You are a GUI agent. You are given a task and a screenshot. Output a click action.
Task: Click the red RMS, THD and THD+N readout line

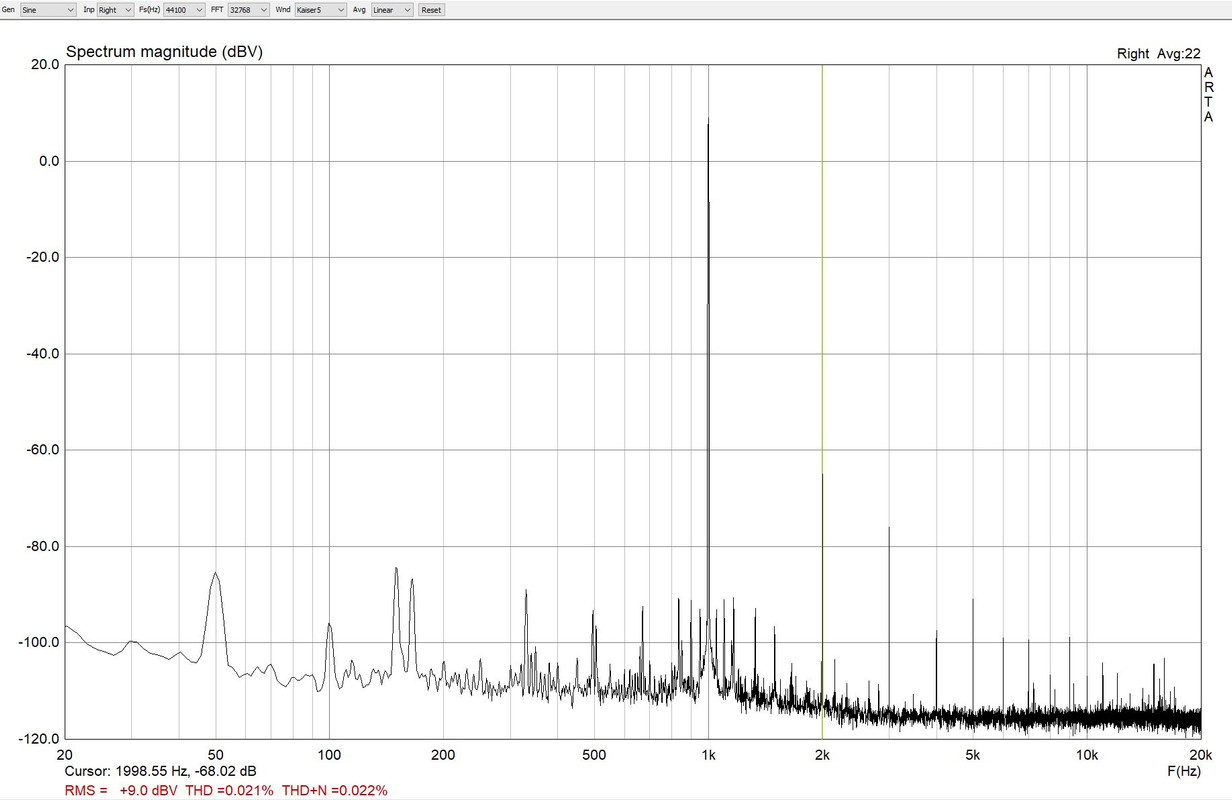click(x=226, y=790)
